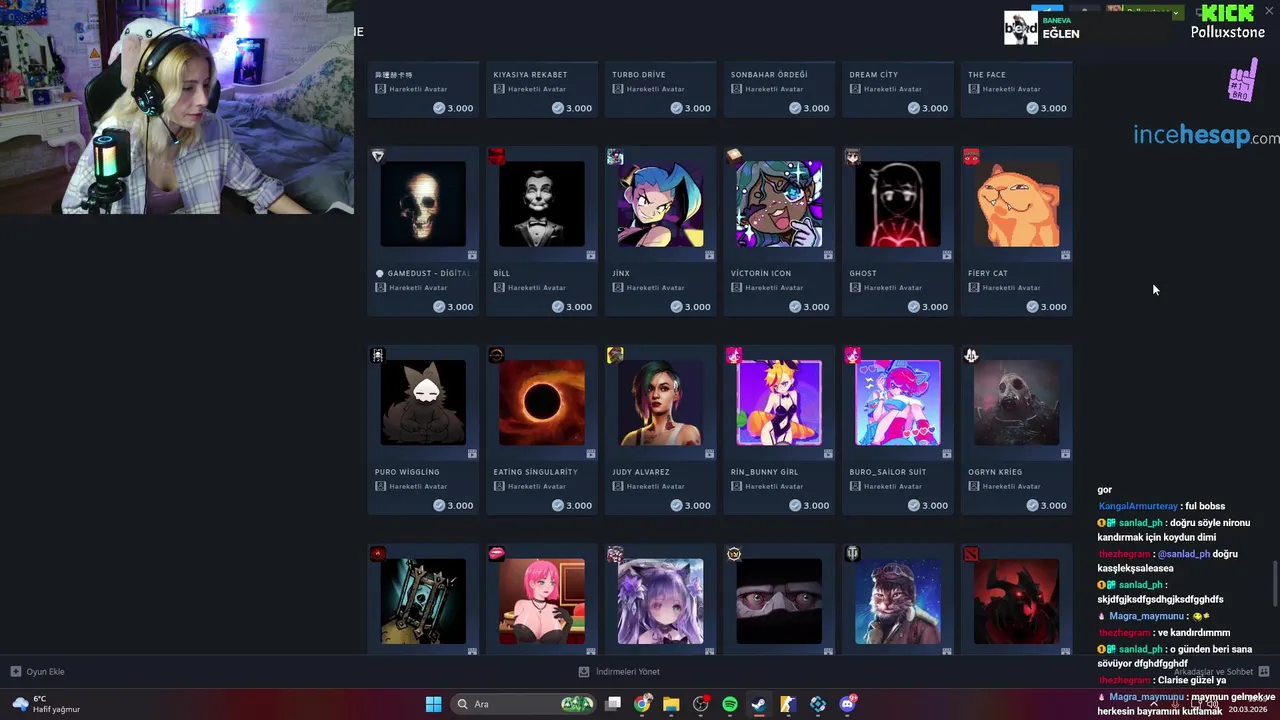Click the download icon beside İndirmeleri Yönet
Viewport: 1280px width, 720px height.
tap(584, 671)
